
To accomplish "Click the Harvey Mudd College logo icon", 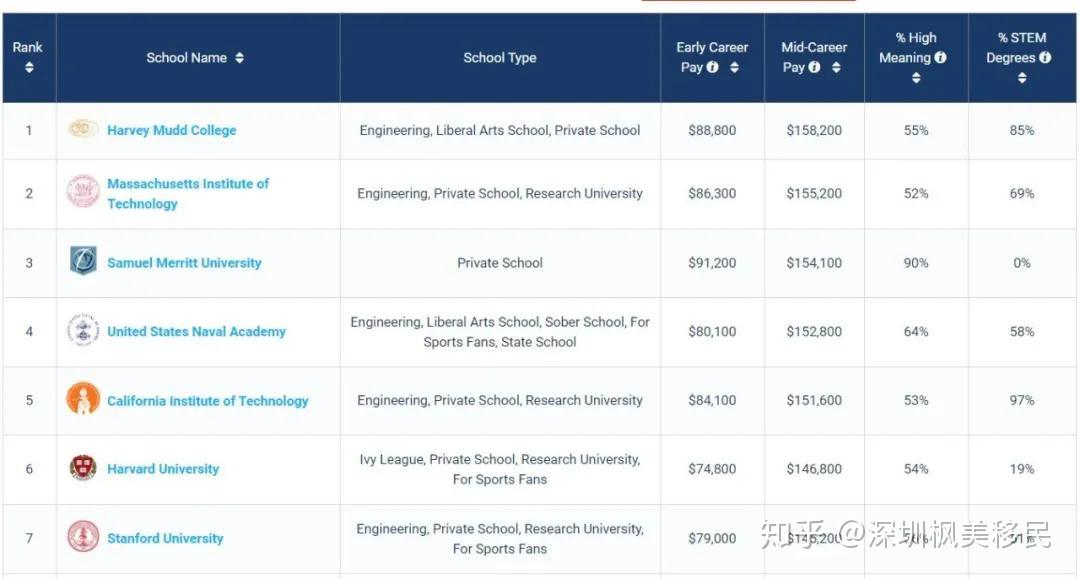I will (83, 129).
